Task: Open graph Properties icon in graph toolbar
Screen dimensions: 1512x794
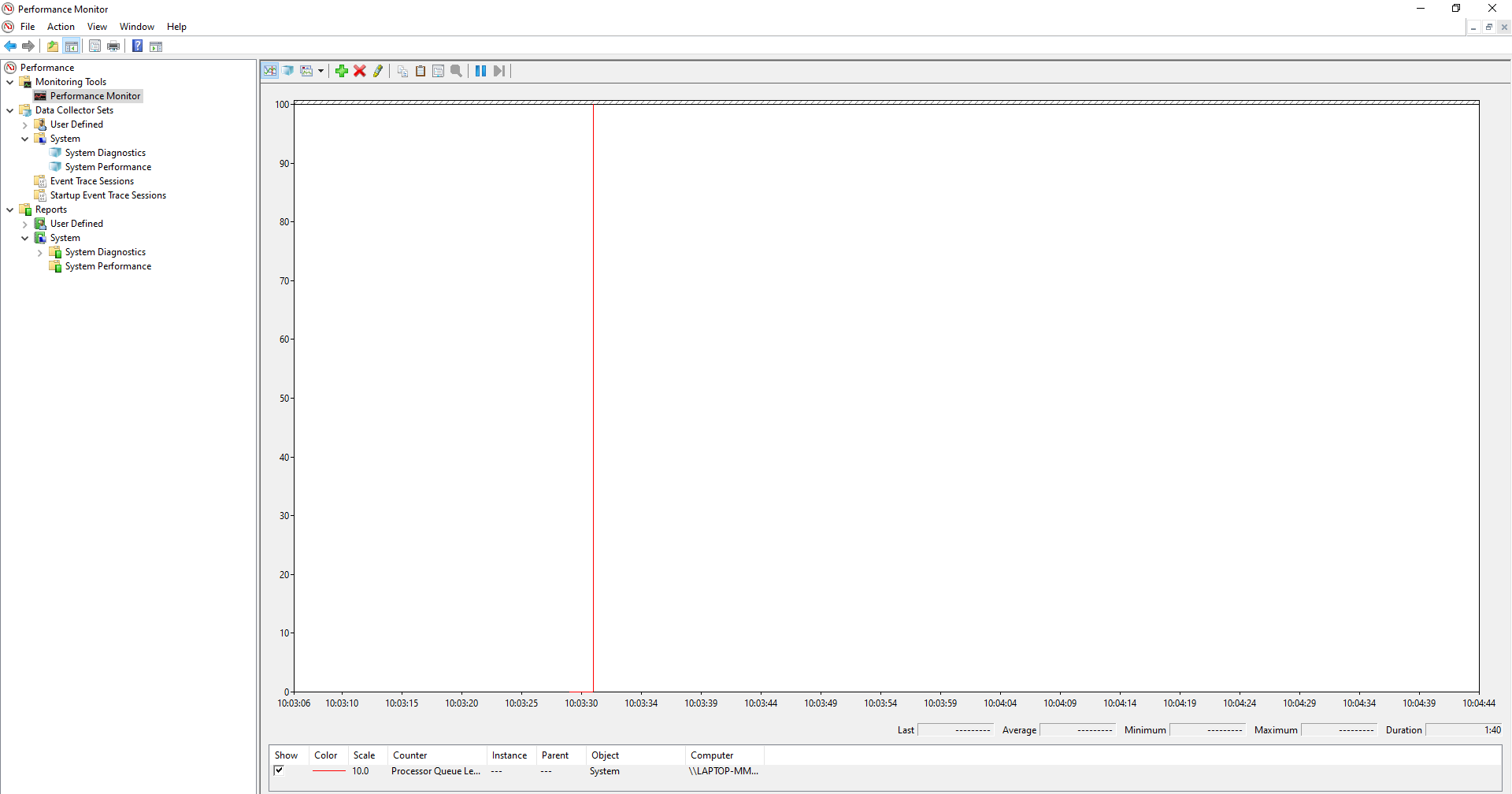Action: pyautogui.click(x=439, y=71)
